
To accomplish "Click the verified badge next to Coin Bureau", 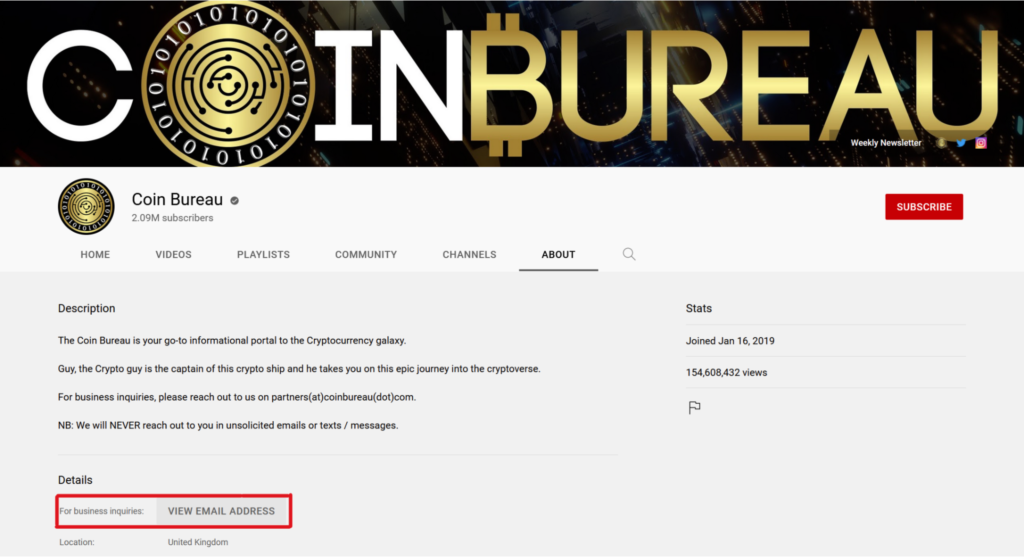I will coord(234,200).
